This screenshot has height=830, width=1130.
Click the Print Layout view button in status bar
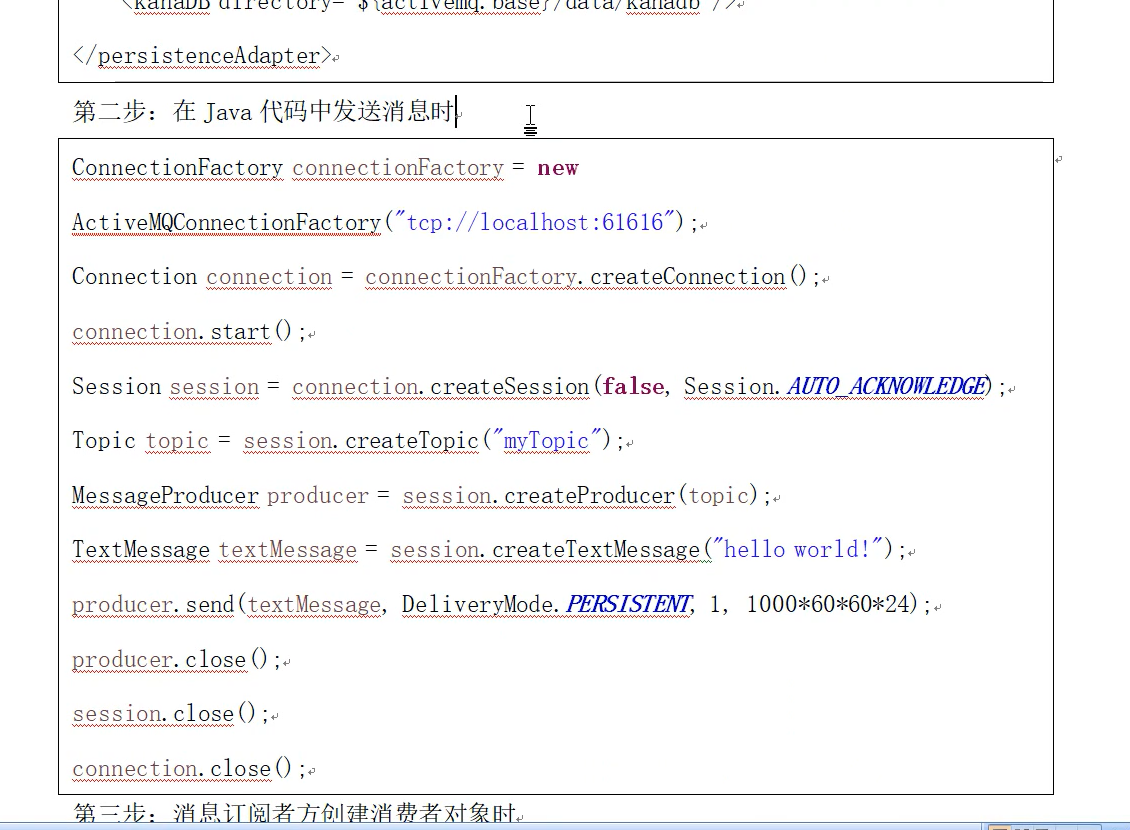(997, 827)
